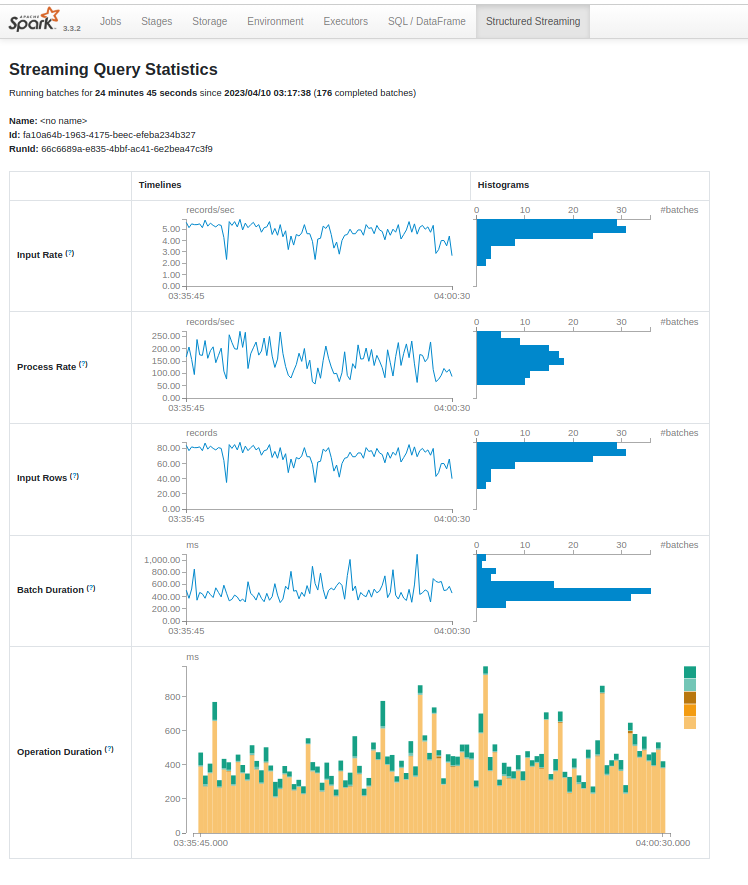Click the Timelines column header
Image resolution: width=748 pixels, height=885 pixels.
pos(160,185)
